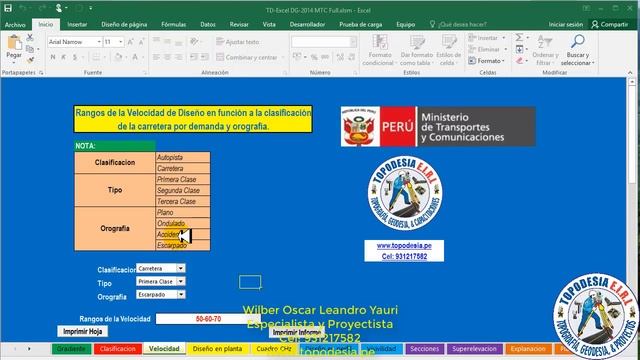The height and width of the screenshot is (360, 640).
Task: Increase font size with larger A icon
Action: [131, 42]
